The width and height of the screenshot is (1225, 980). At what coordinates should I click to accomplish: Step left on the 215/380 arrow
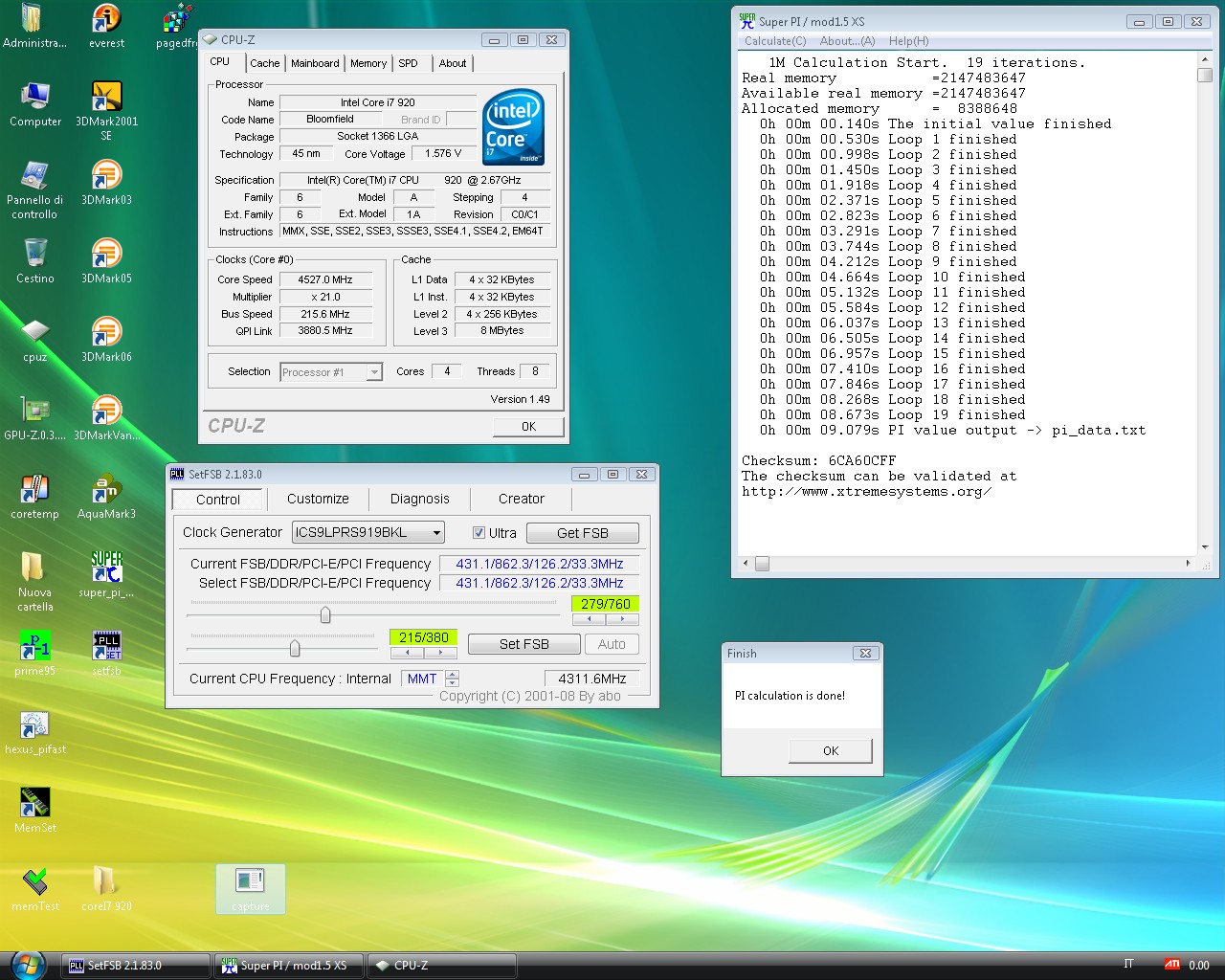(408, 653)
